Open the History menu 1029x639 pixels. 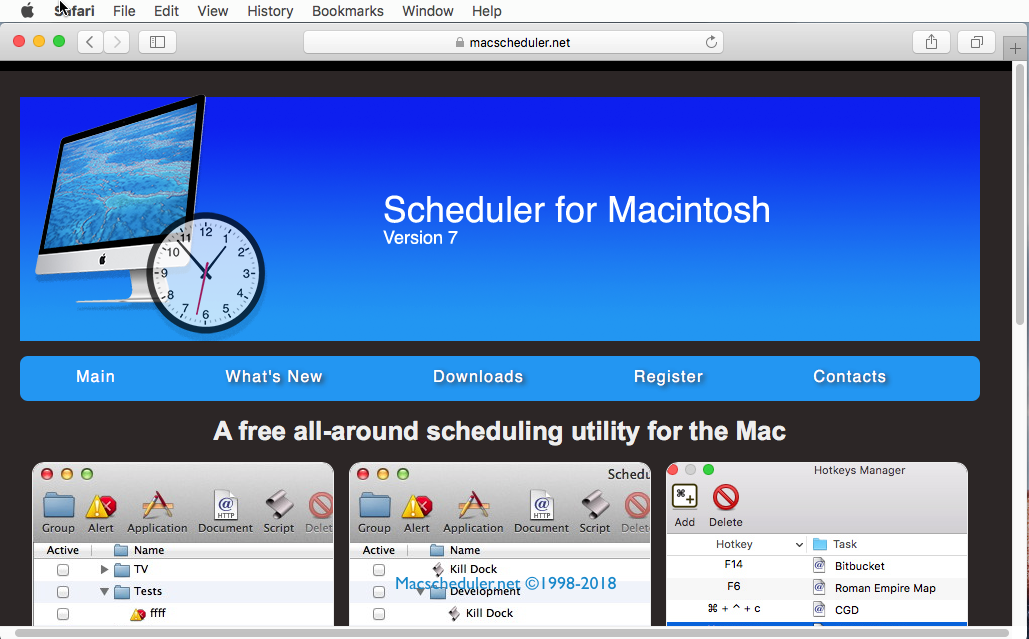click(270, 11)
